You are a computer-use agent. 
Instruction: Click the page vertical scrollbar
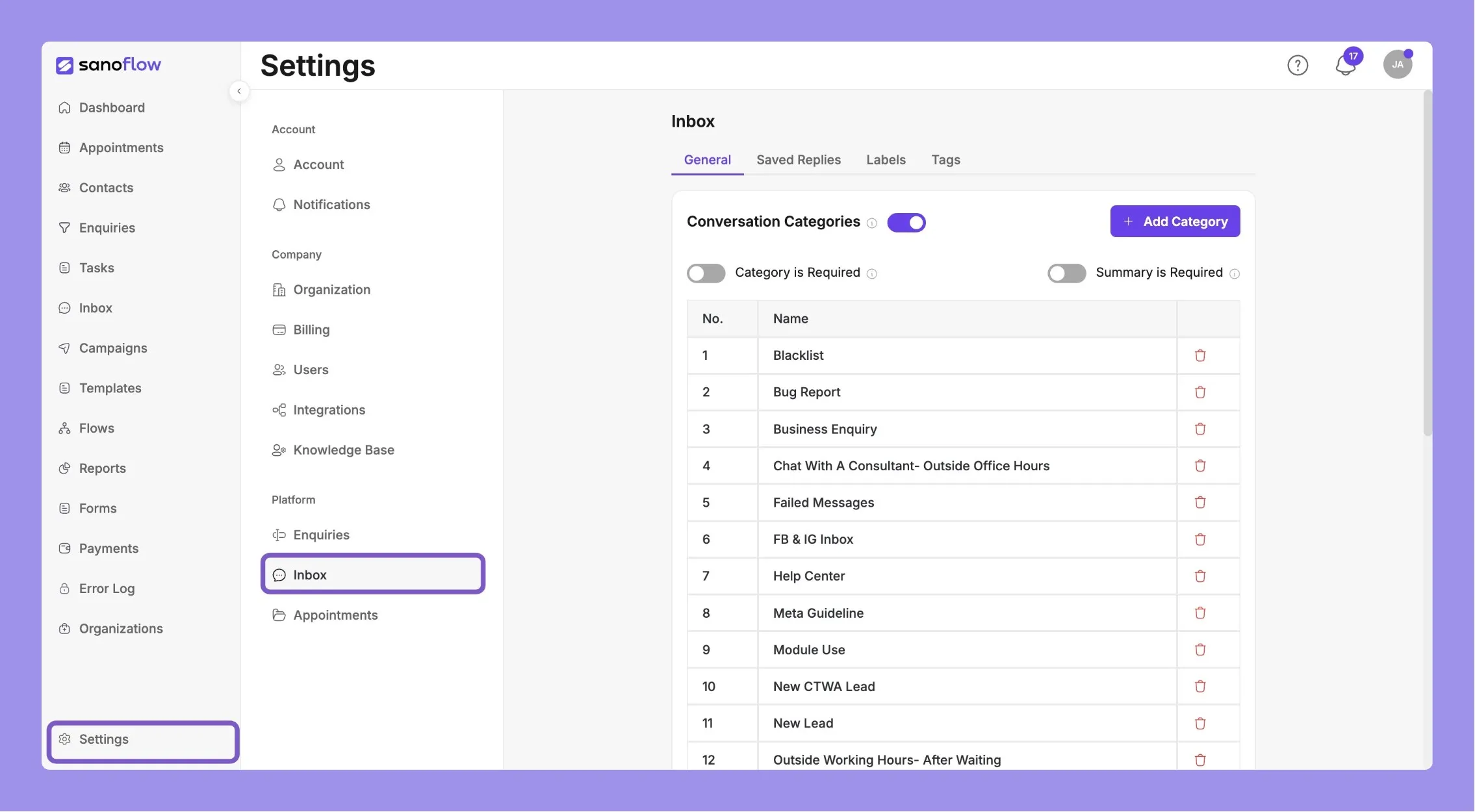tap(1427, 263)
